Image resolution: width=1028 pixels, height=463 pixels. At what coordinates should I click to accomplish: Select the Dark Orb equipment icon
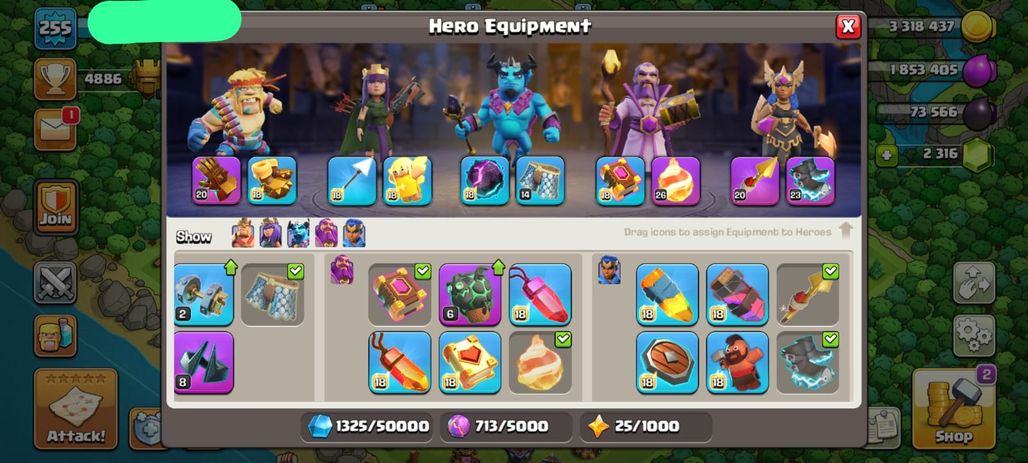point(484,180)
